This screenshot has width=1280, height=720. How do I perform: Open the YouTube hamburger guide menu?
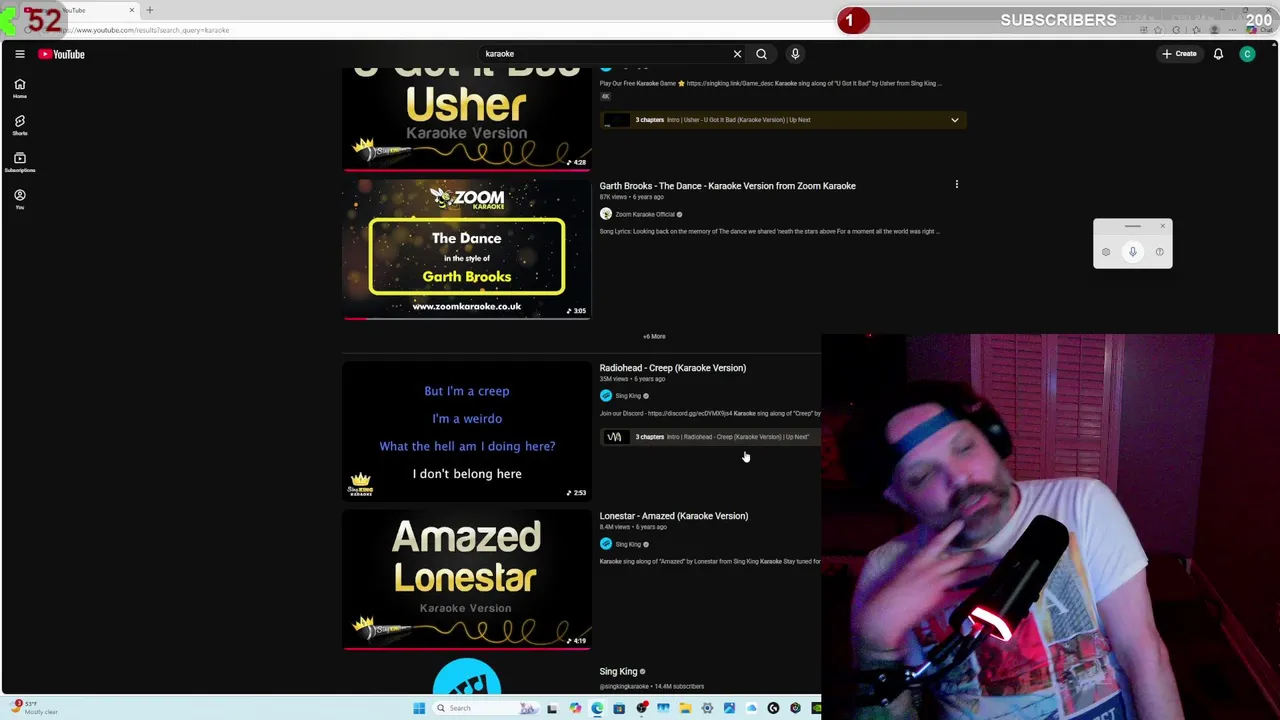(19, 54)
